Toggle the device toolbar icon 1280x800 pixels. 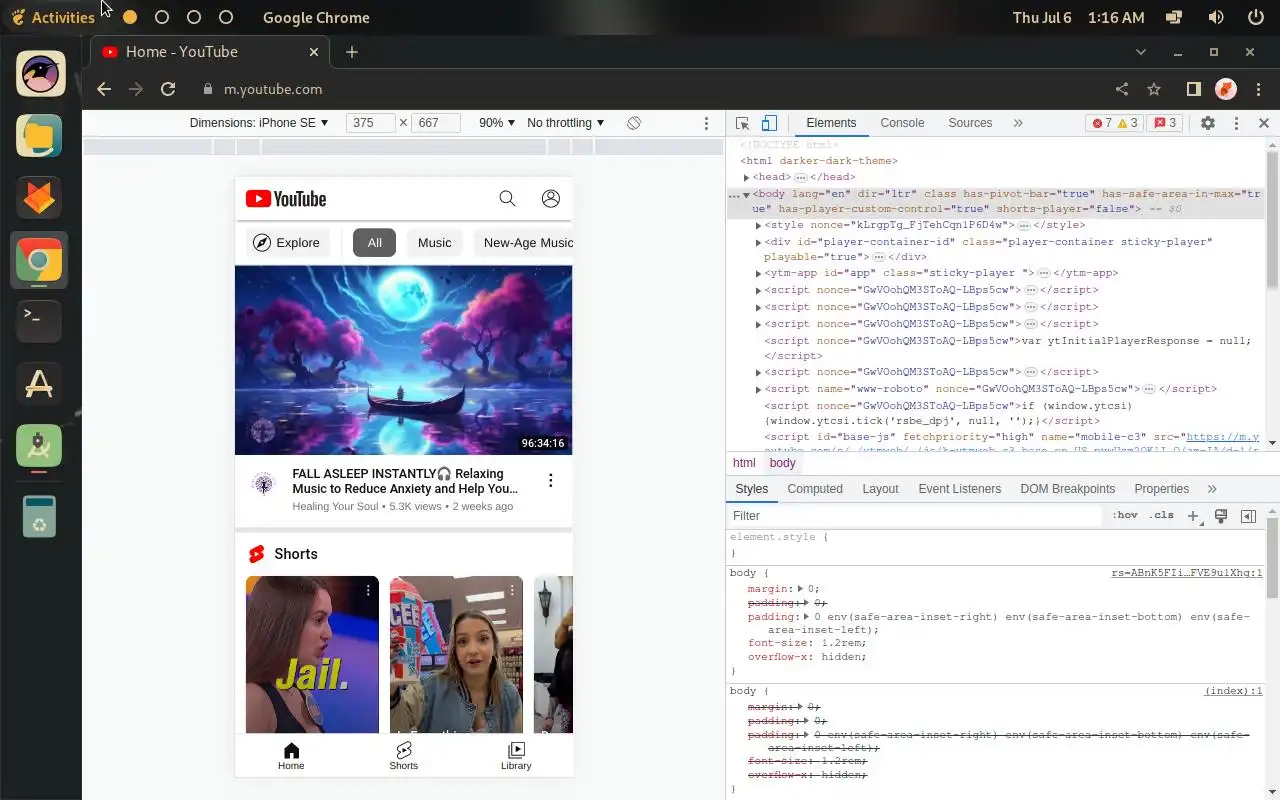769,123
